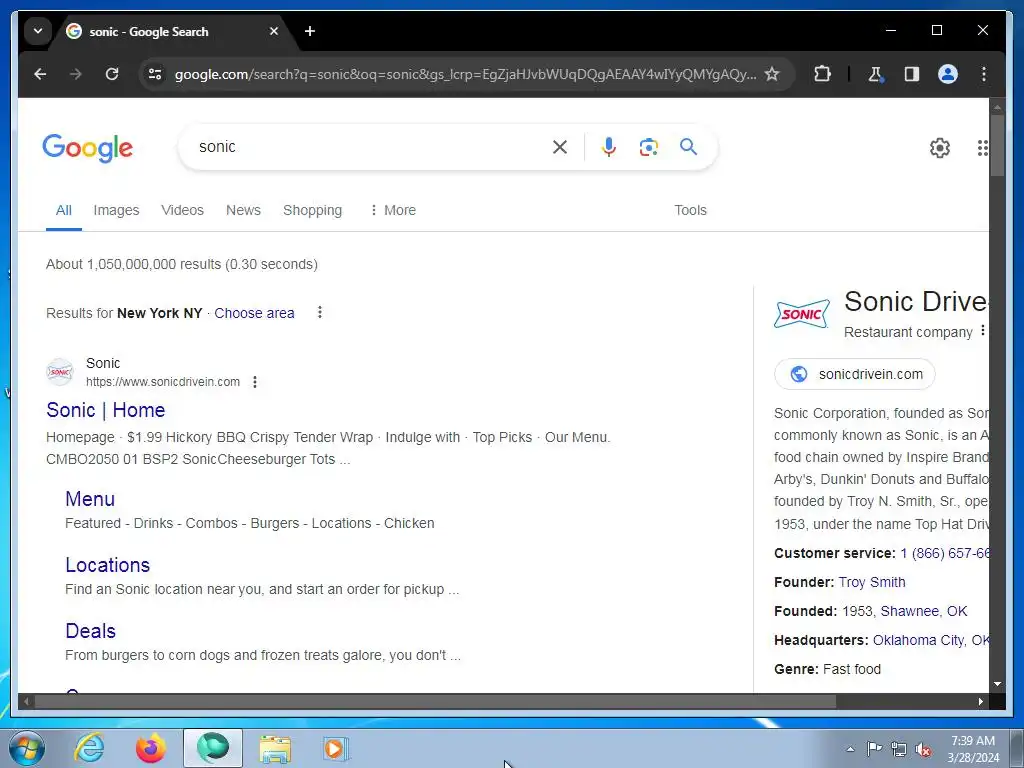Open Chrome Labs flask icon
The image size is (1024, 768).
click(x=876, y=74)
